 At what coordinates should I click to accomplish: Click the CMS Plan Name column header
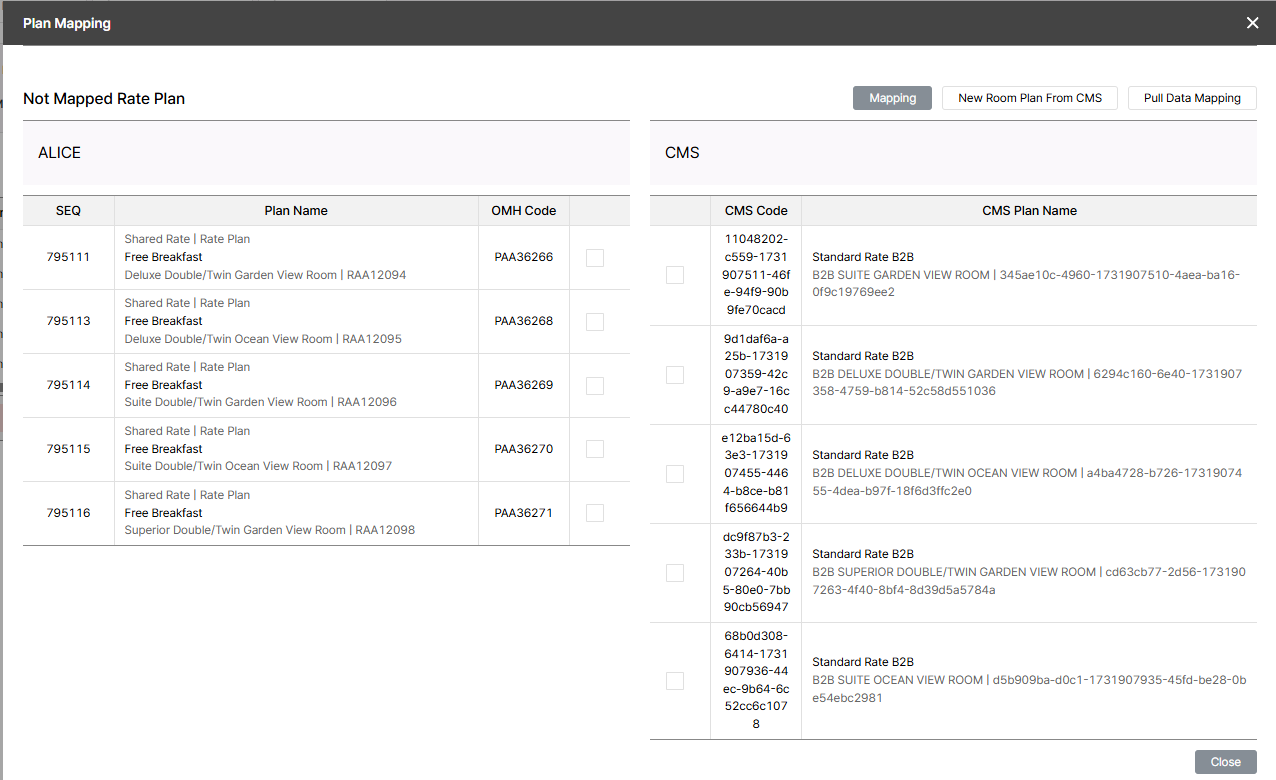[1029, 211]
